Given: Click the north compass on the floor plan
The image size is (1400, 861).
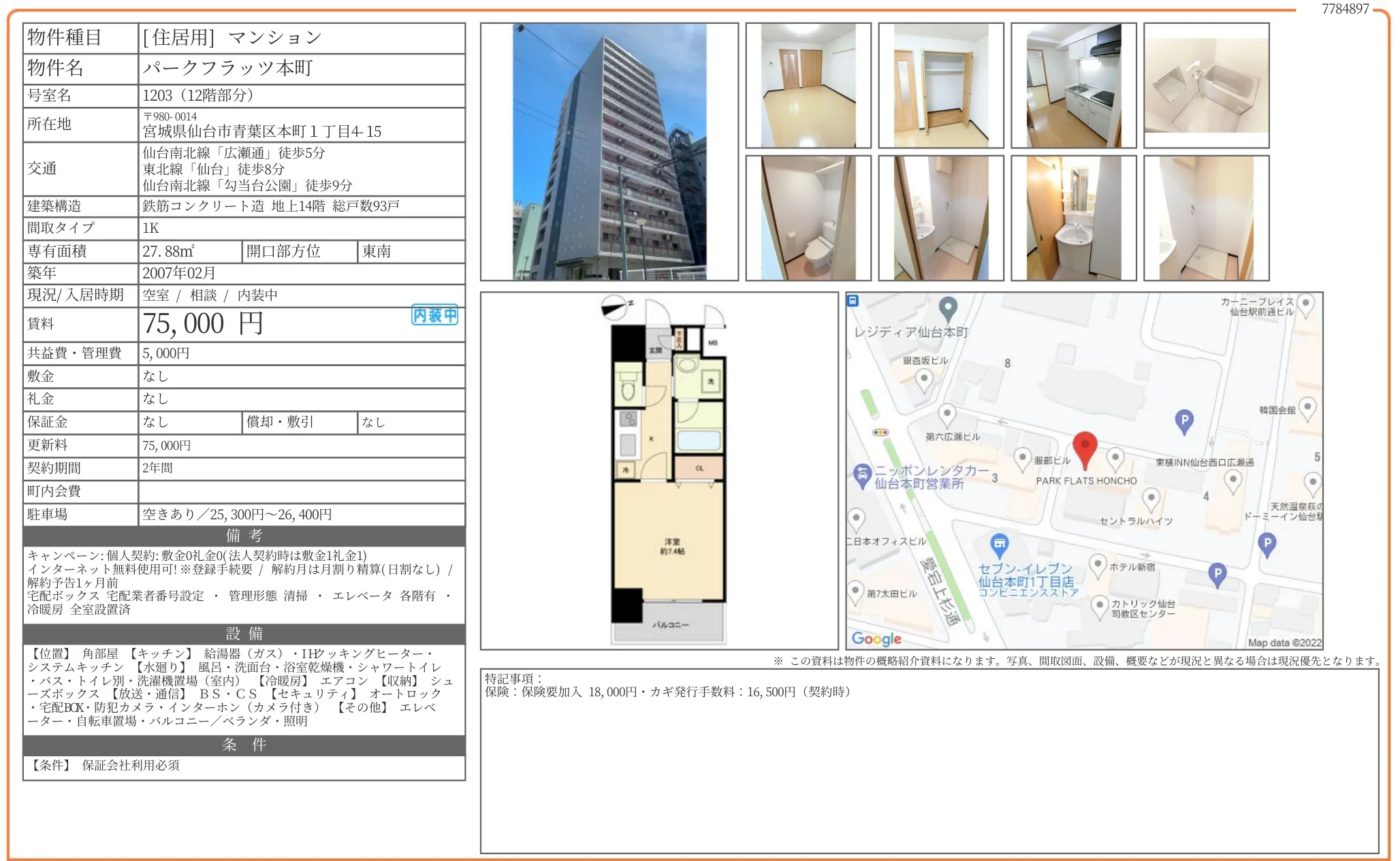Looking at the screenshot, I should [615, 308].
